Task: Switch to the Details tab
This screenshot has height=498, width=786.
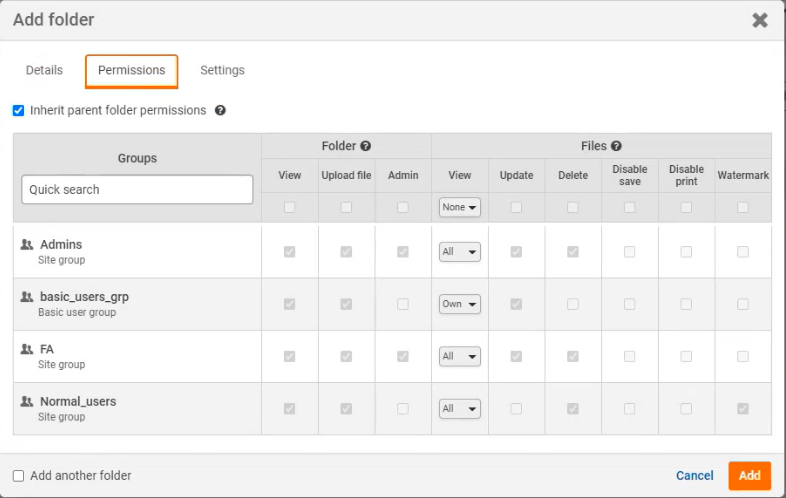Action: click(44, 71)
